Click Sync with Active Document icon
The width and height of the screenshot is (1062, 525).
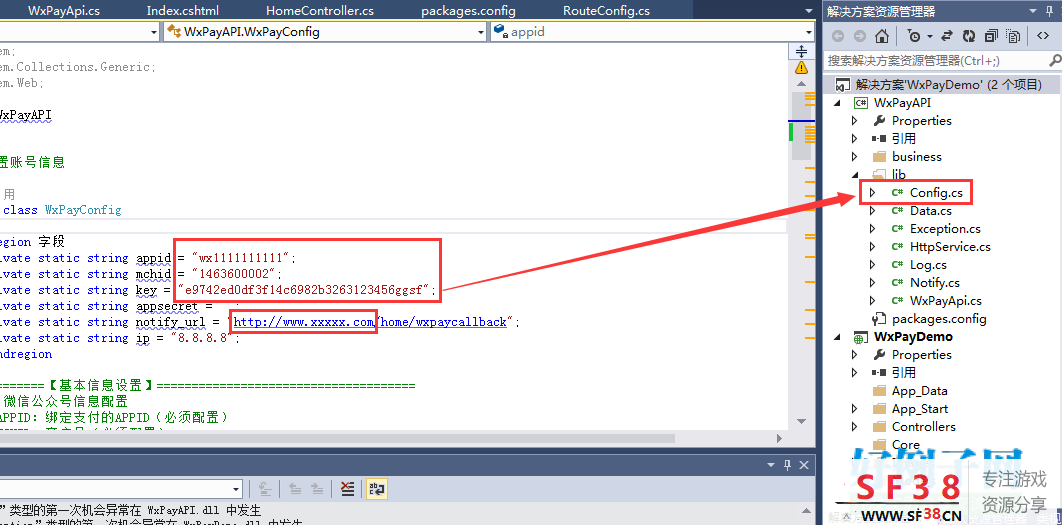pos(948,36)
